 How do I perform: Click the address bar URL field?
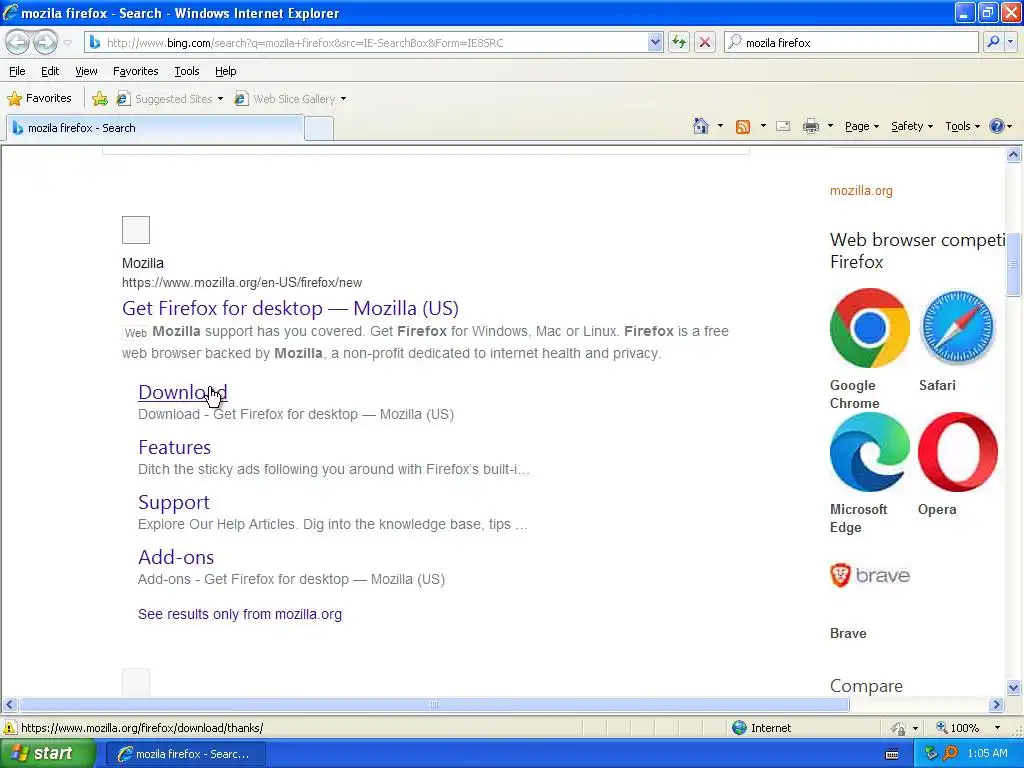point(376,42)
